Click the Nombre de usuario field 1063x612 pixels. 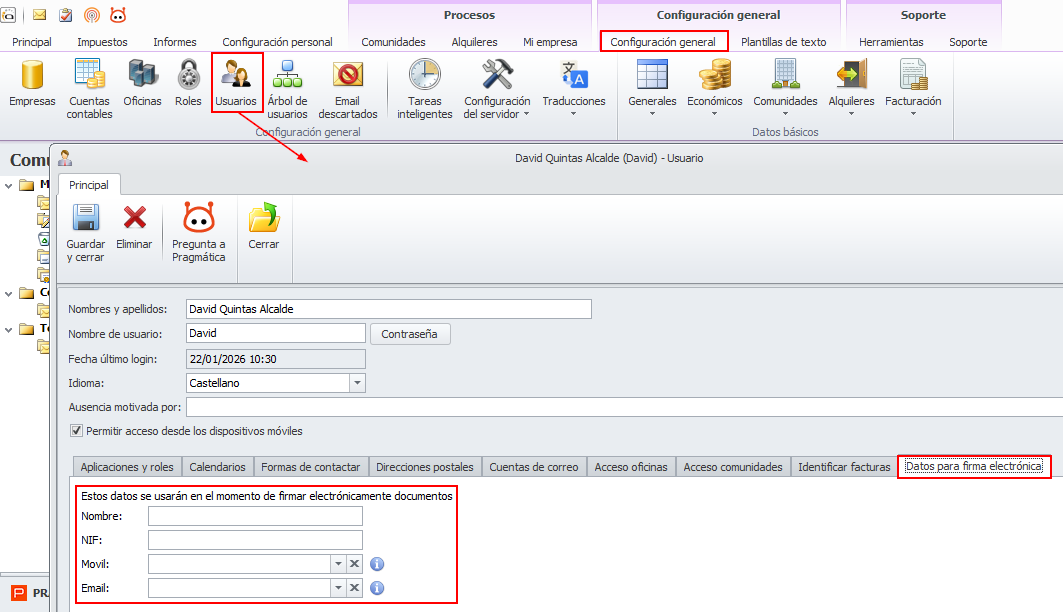point(275,333)
